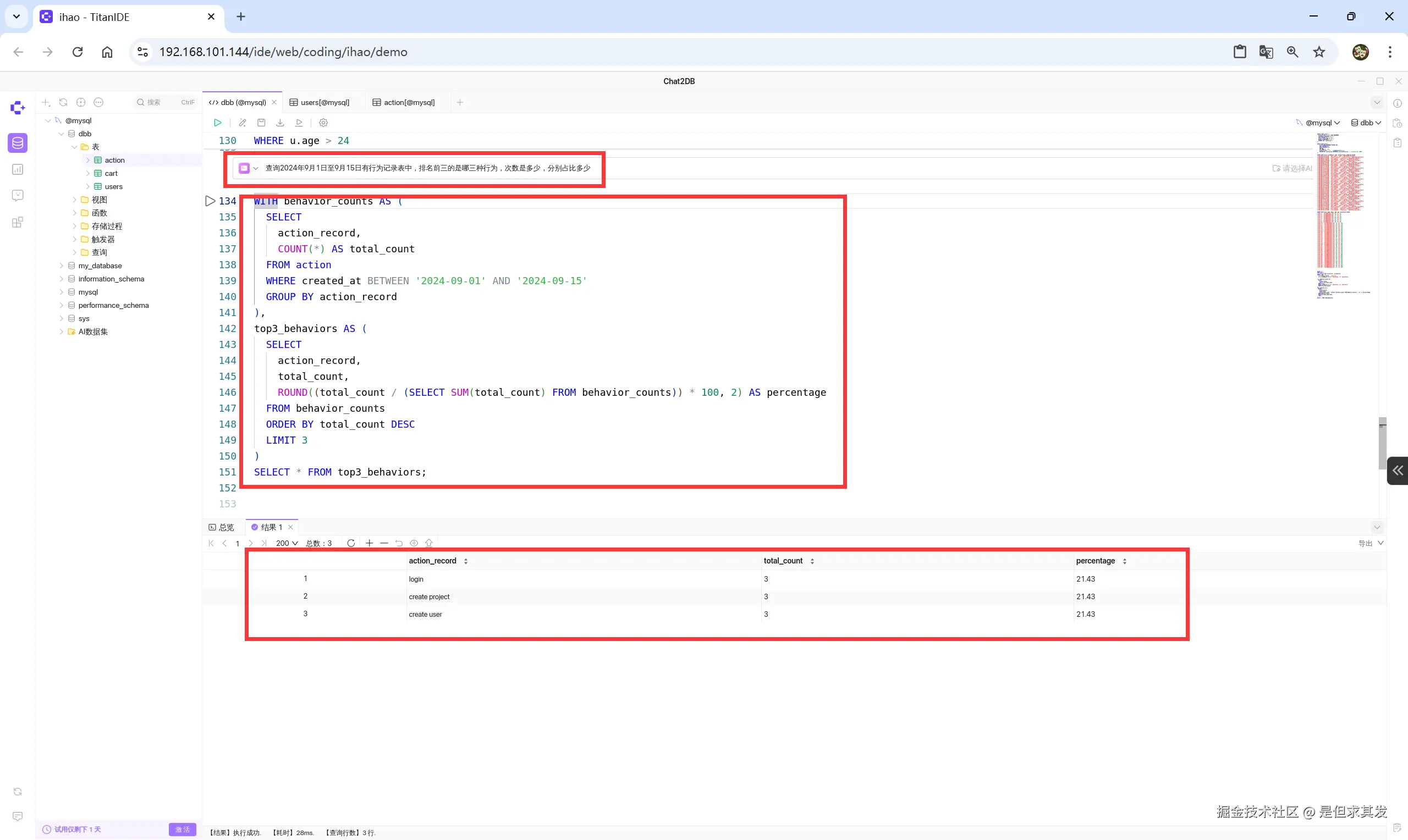
Task: Open the 200 page size dropdown
Action: (x=287, y=543)
